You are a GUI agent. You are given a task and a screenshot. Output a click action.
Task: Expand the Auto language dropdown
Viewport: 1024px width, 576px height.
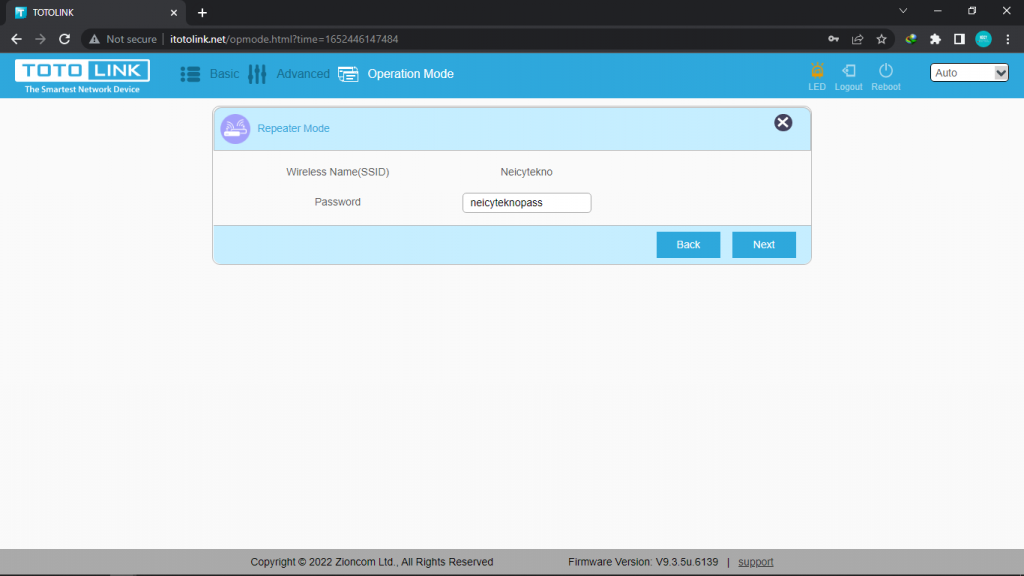(969, 73)
